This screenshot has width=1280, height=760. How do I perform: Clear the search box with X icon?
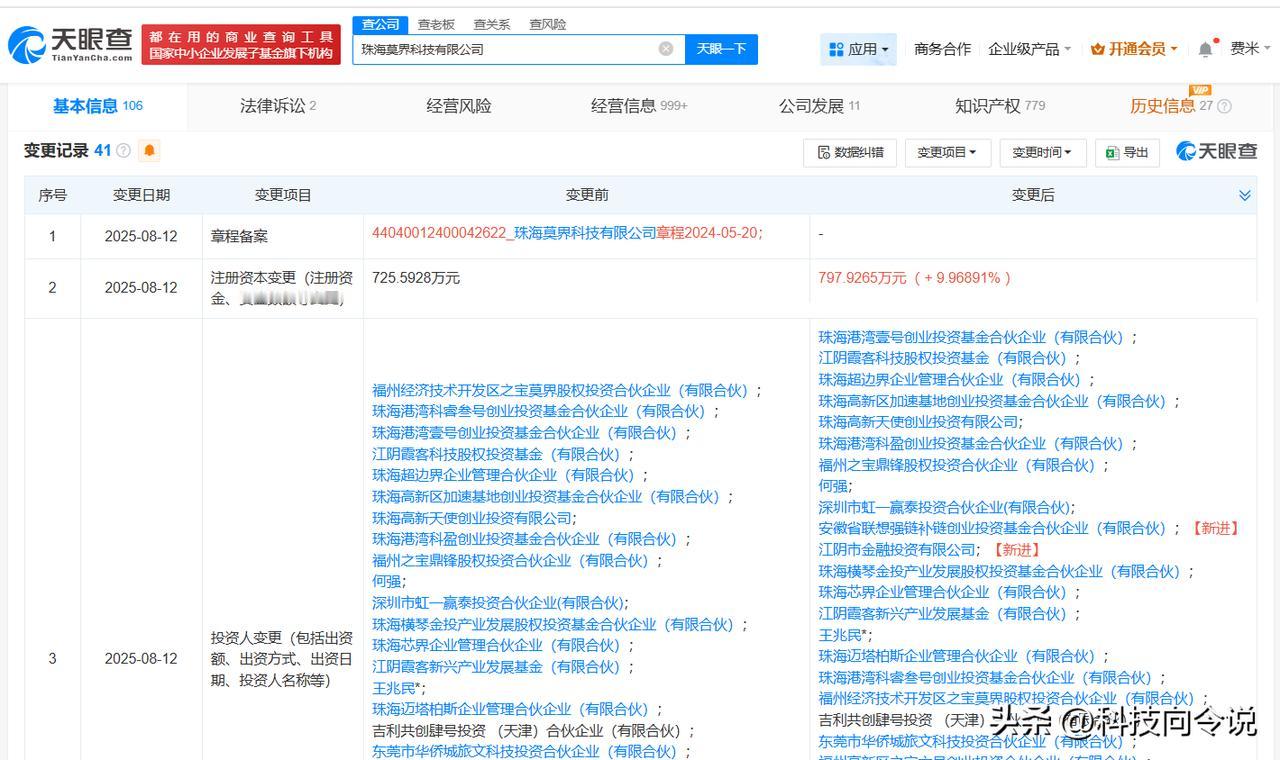click(666, 48)
